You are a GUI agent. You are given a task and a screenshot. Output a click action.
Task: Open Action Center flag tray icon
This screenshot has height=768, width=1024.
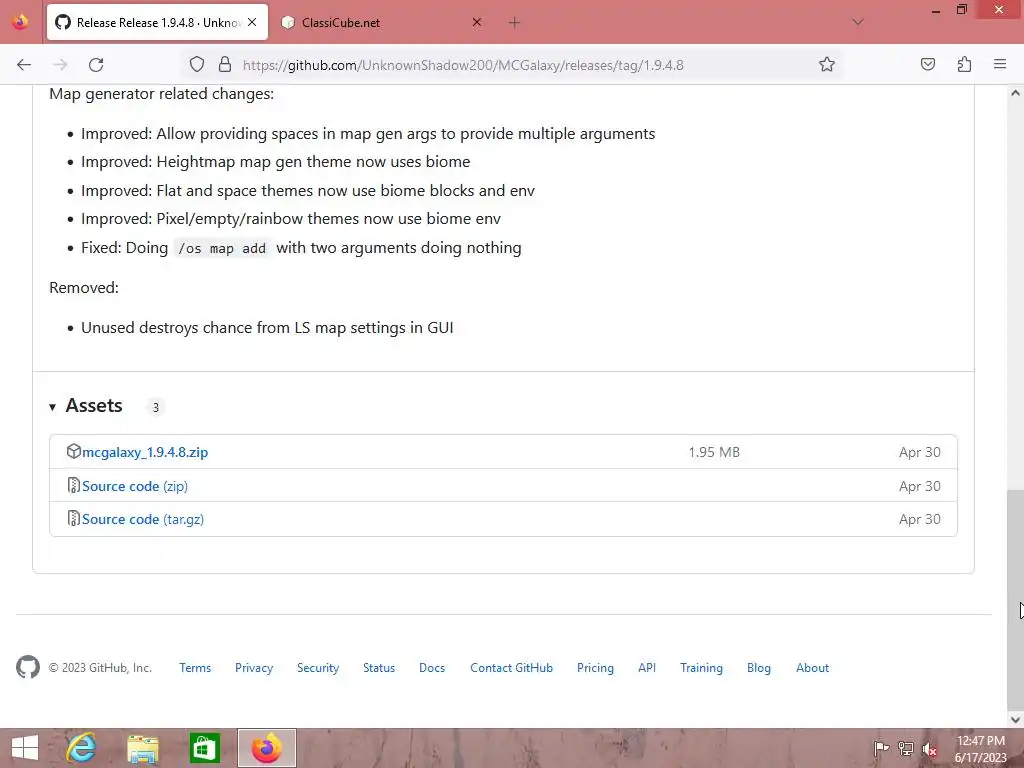pyautogui.click(x=882, y=748)
